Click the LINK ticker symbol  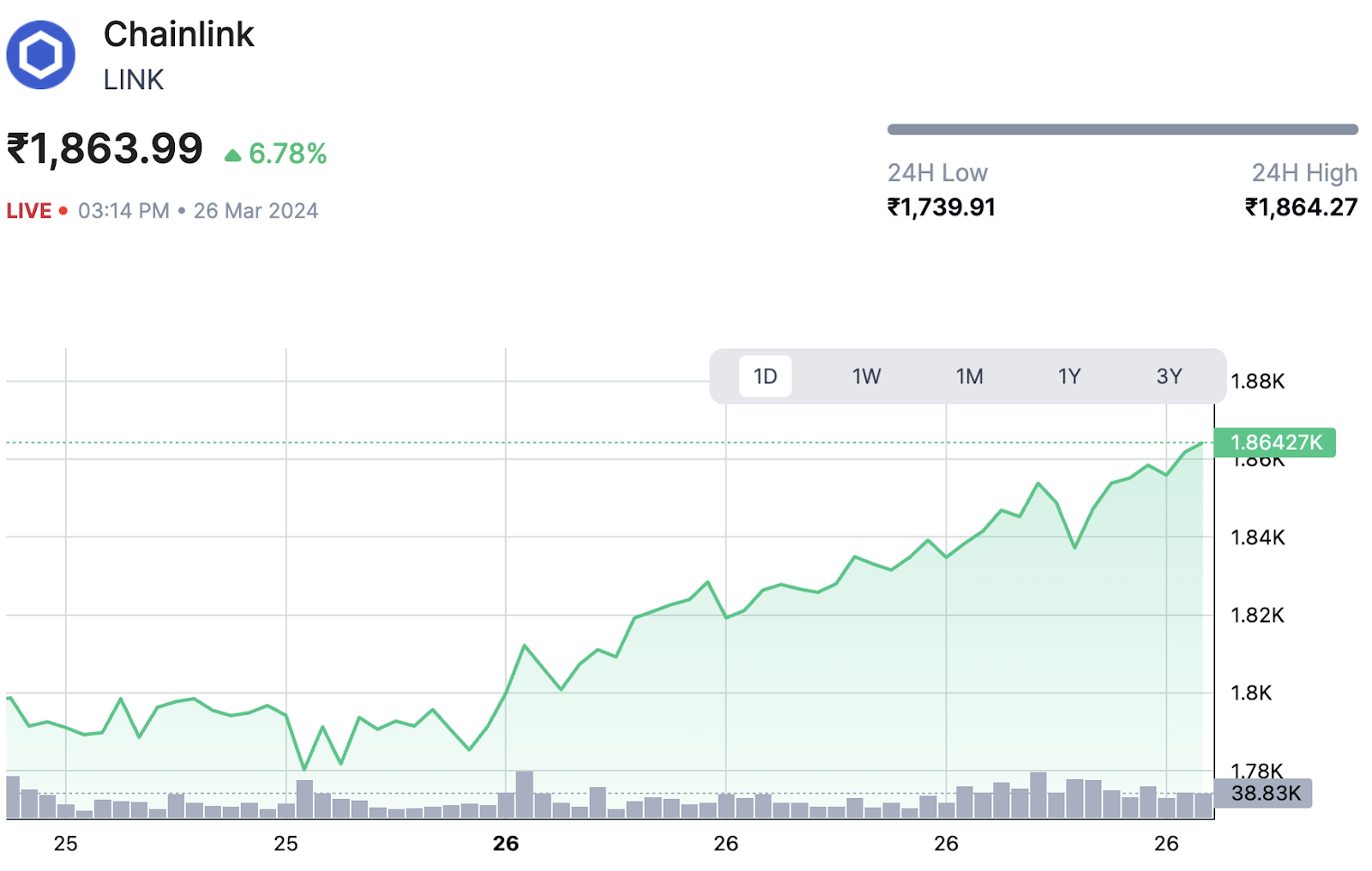133,80
